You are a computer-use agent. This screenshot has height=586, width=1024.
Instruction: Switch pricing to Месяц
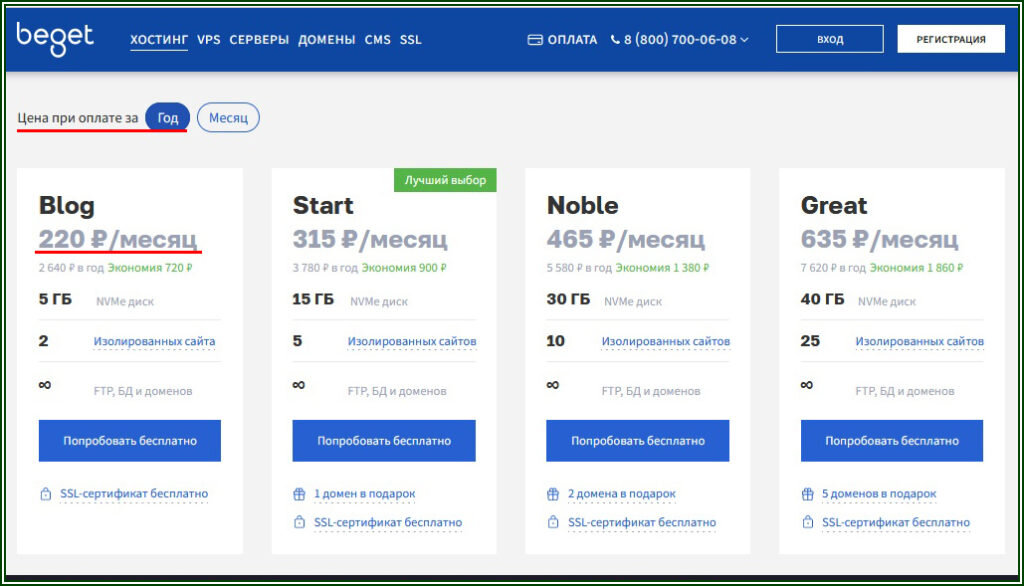228,118
